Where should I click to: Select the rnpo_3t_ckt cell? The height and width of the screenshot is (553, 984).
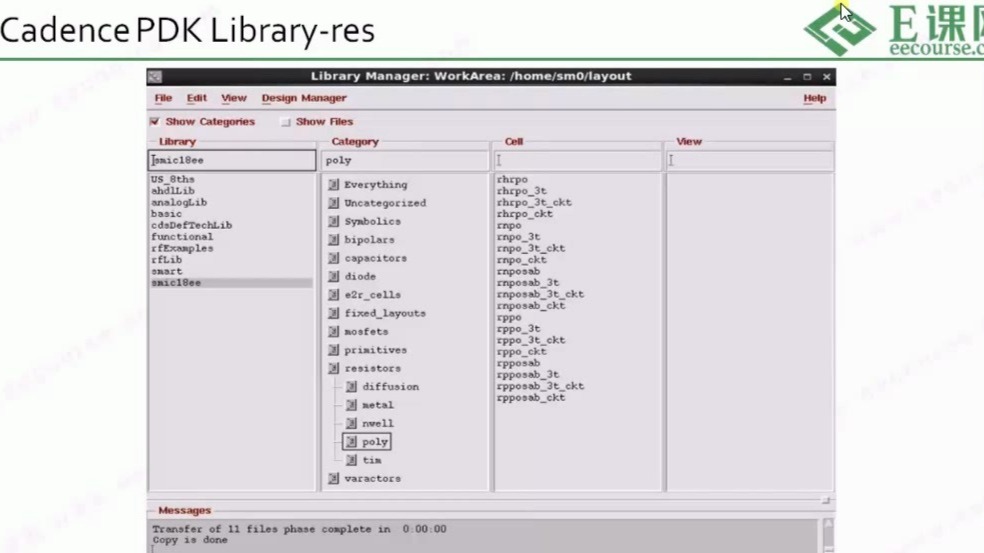(531, 249)
